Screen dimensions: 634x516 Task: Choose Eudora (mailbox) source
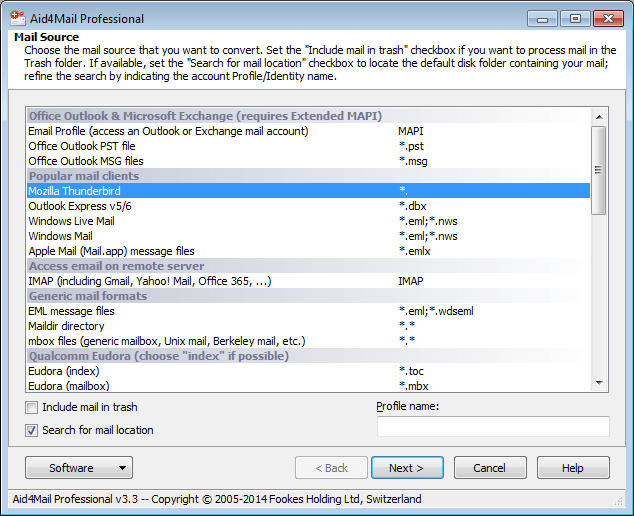(308, 385)
